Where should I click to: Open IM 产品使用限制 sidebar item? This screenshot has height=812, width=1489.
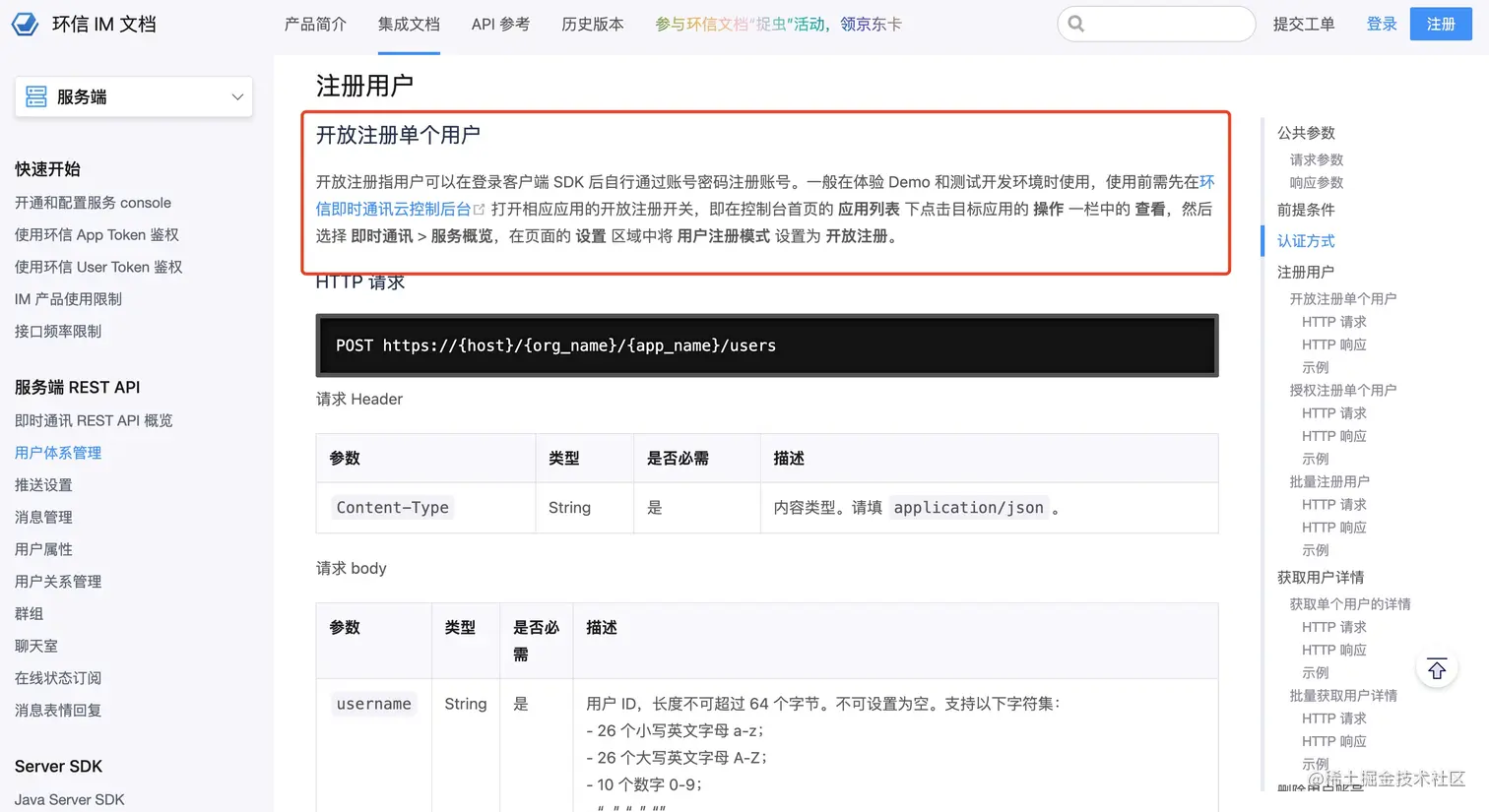coord(68,299)
